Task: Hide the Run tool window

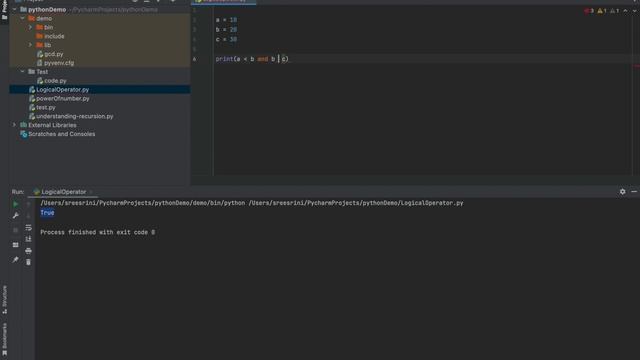Action: coord(634,191)
